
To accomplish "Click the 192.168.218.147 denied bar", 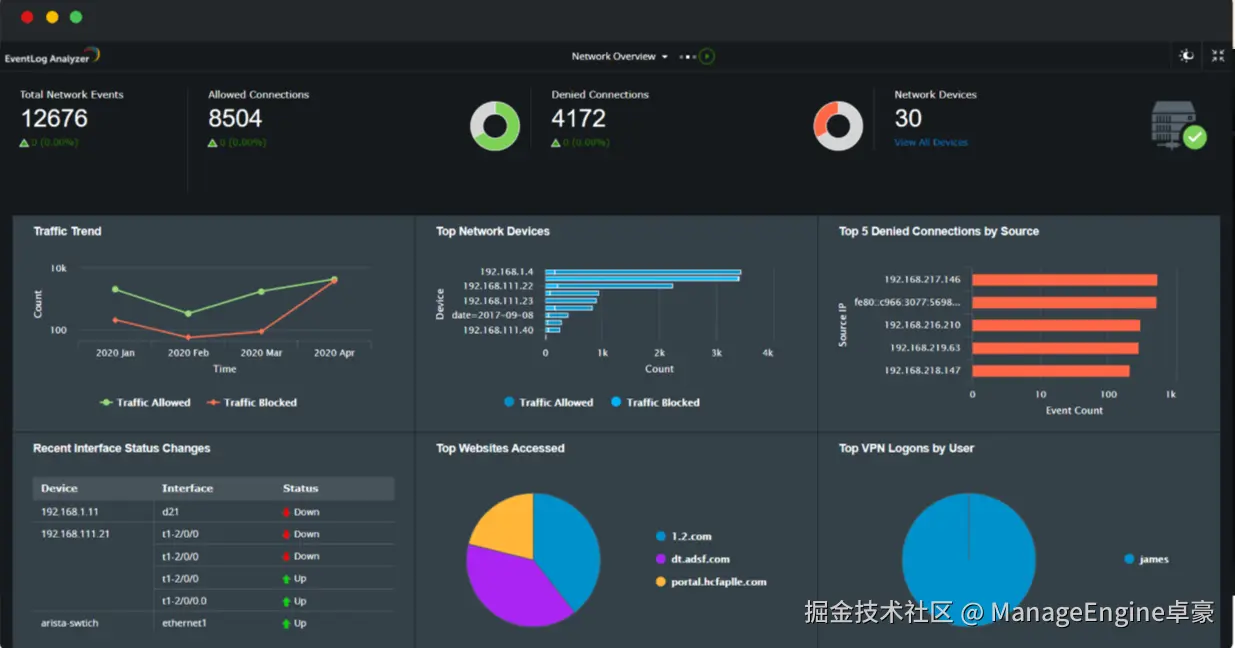I will tap(1051, 371).
